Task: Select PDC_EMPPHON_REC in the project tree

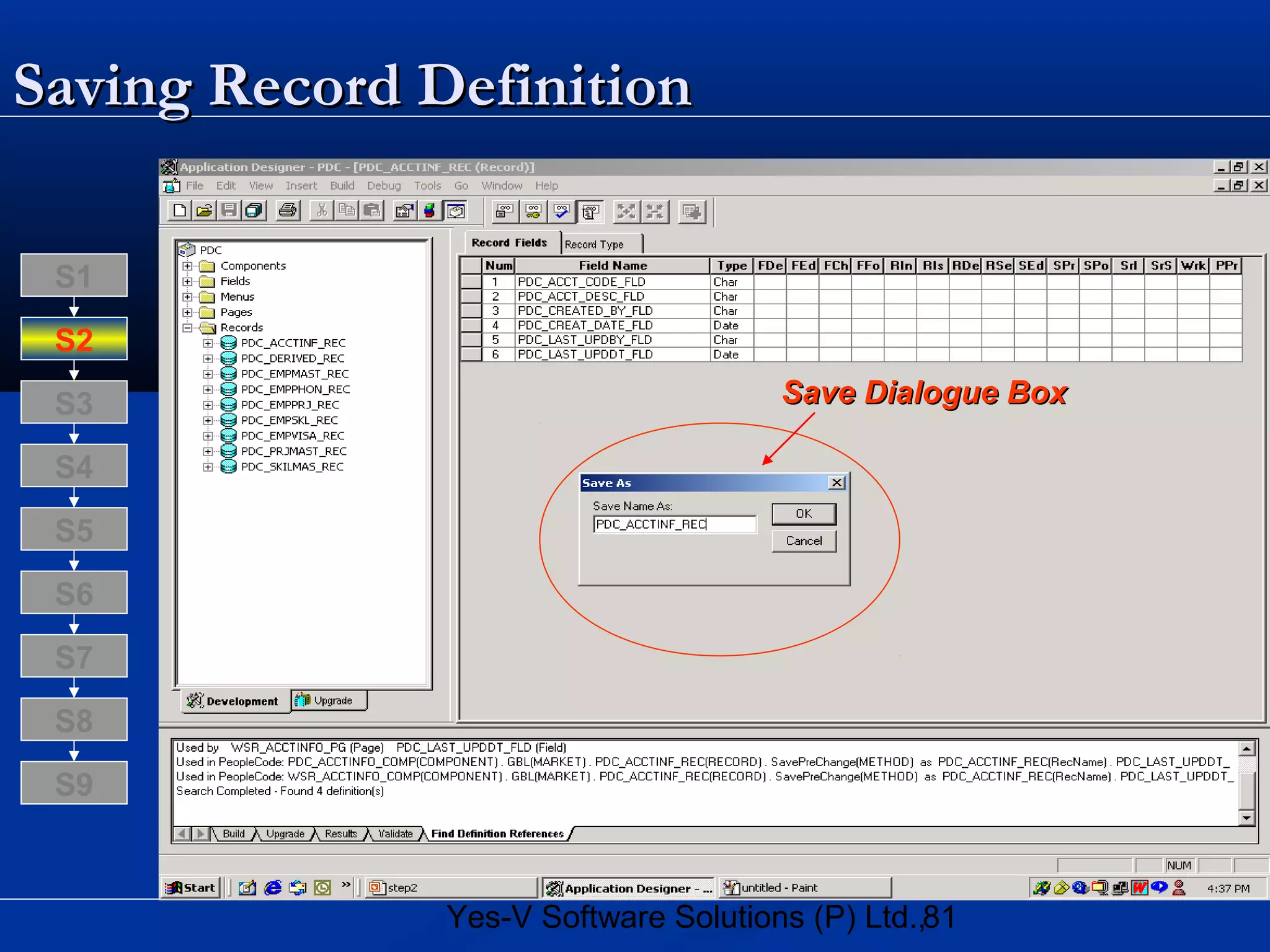Action: tap(295, 389)
